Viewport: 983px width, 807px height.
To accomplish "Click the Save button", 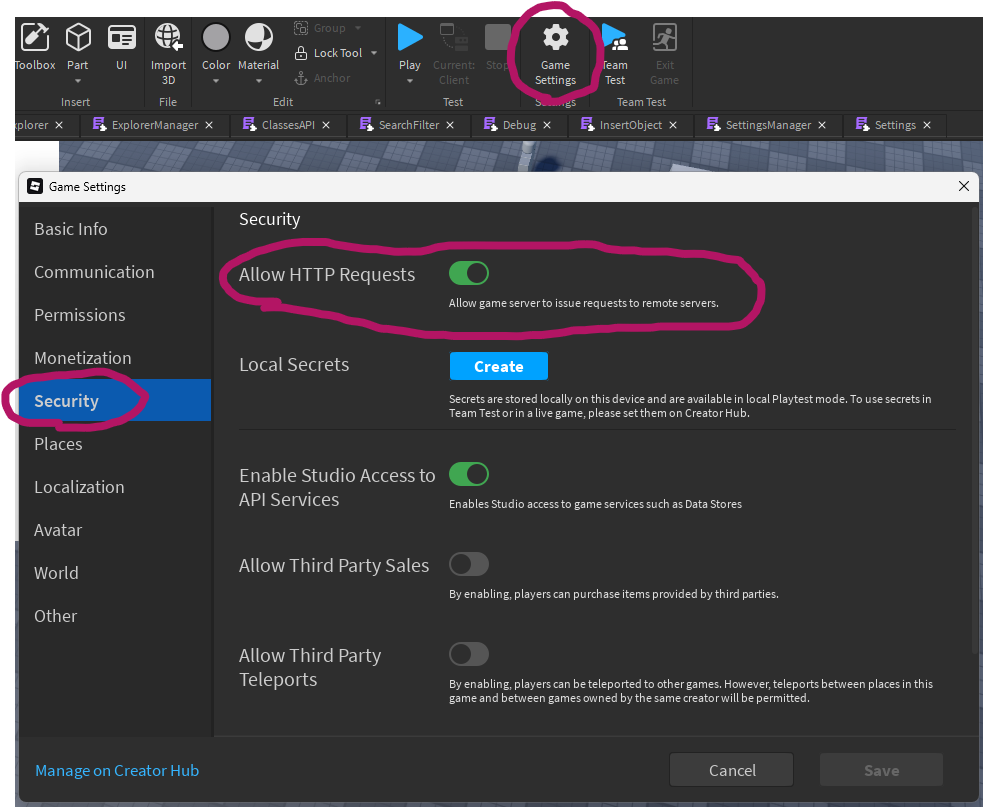I will click(x=881, y=770).
